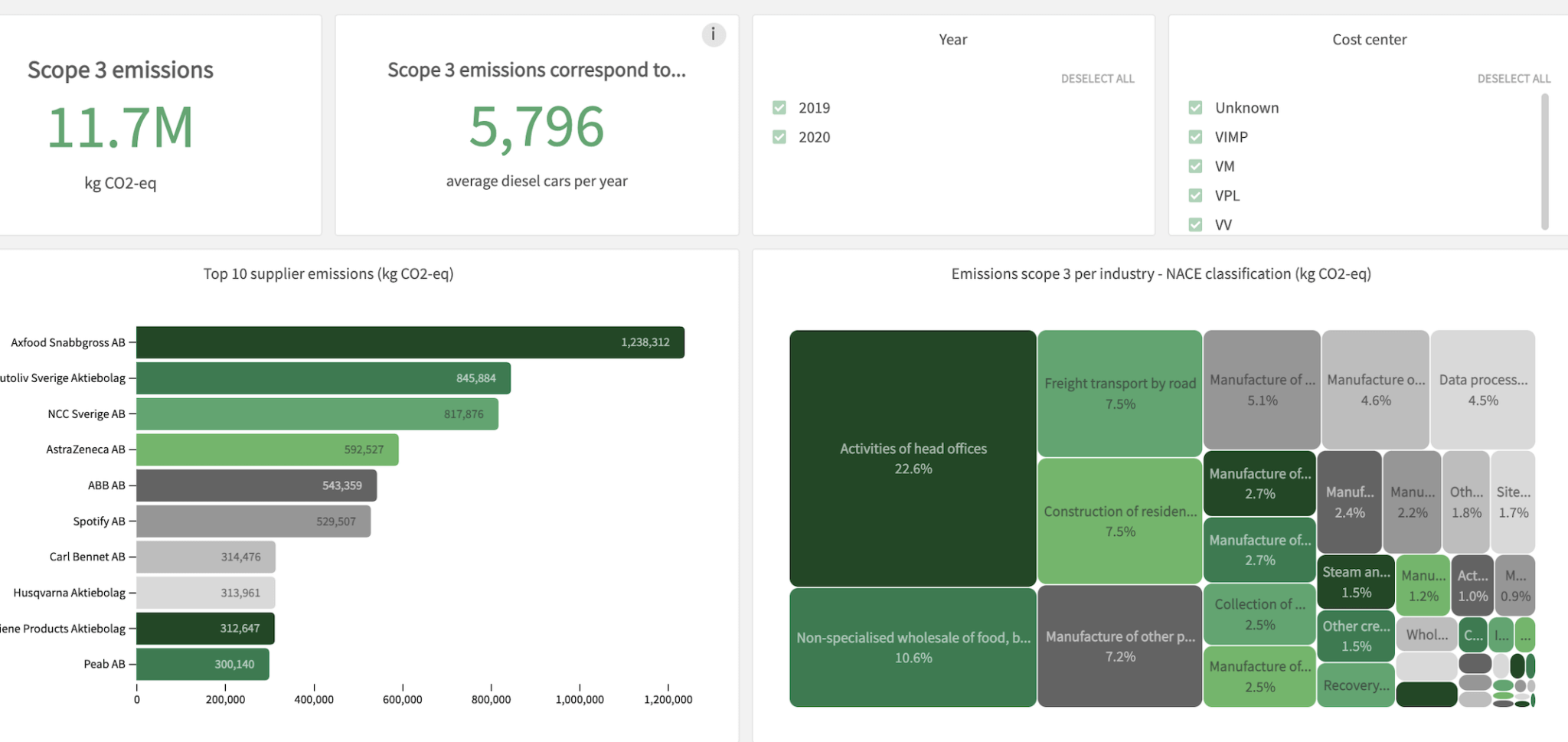The width and height of the screenshot is (1568, 742).
Task: Disable the VM cost center filter
Action: tap(1196, 165)
